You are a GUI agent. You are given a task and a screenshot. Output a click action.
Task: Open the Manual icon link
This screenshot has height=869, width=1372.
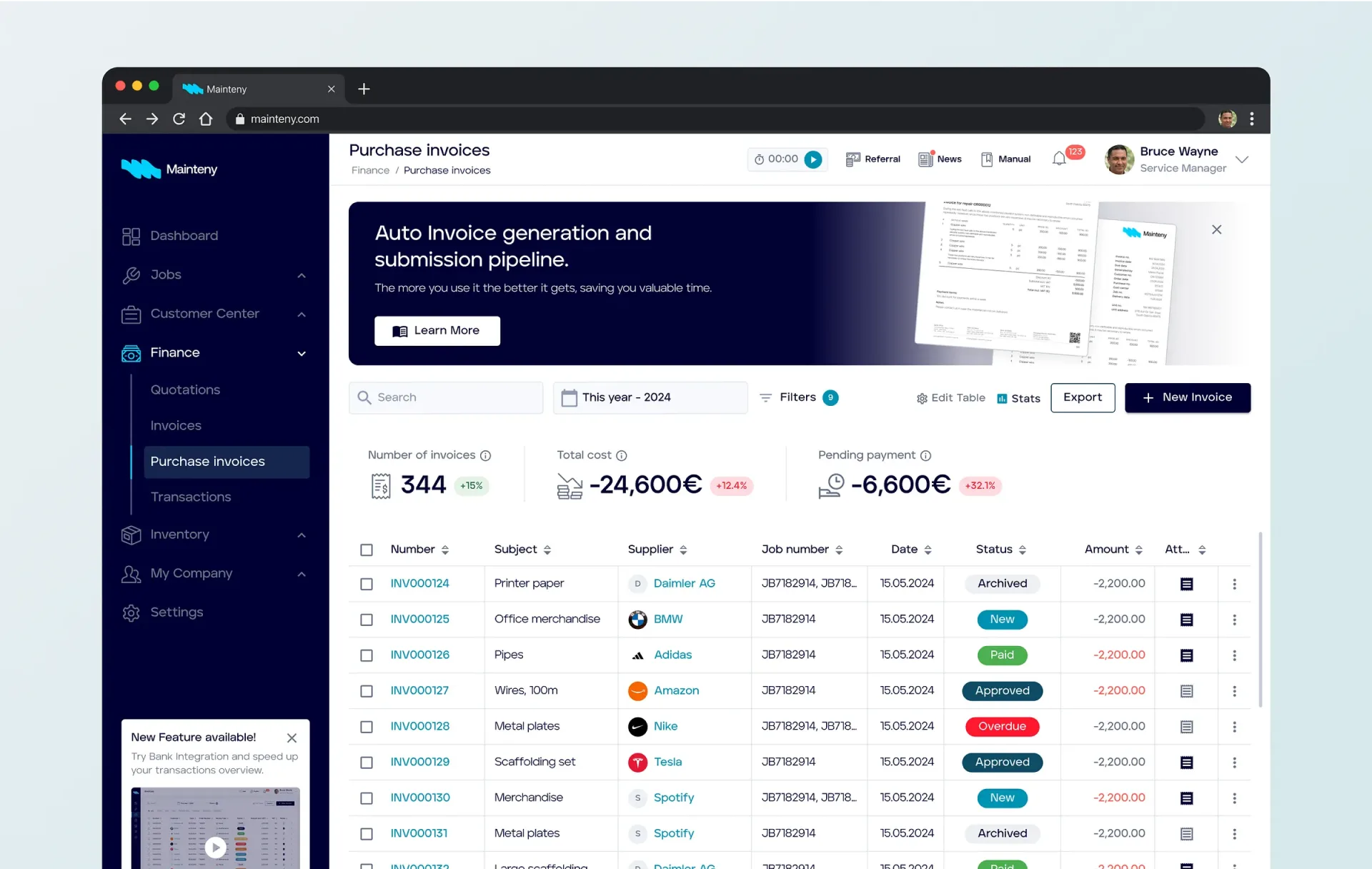1005,159
